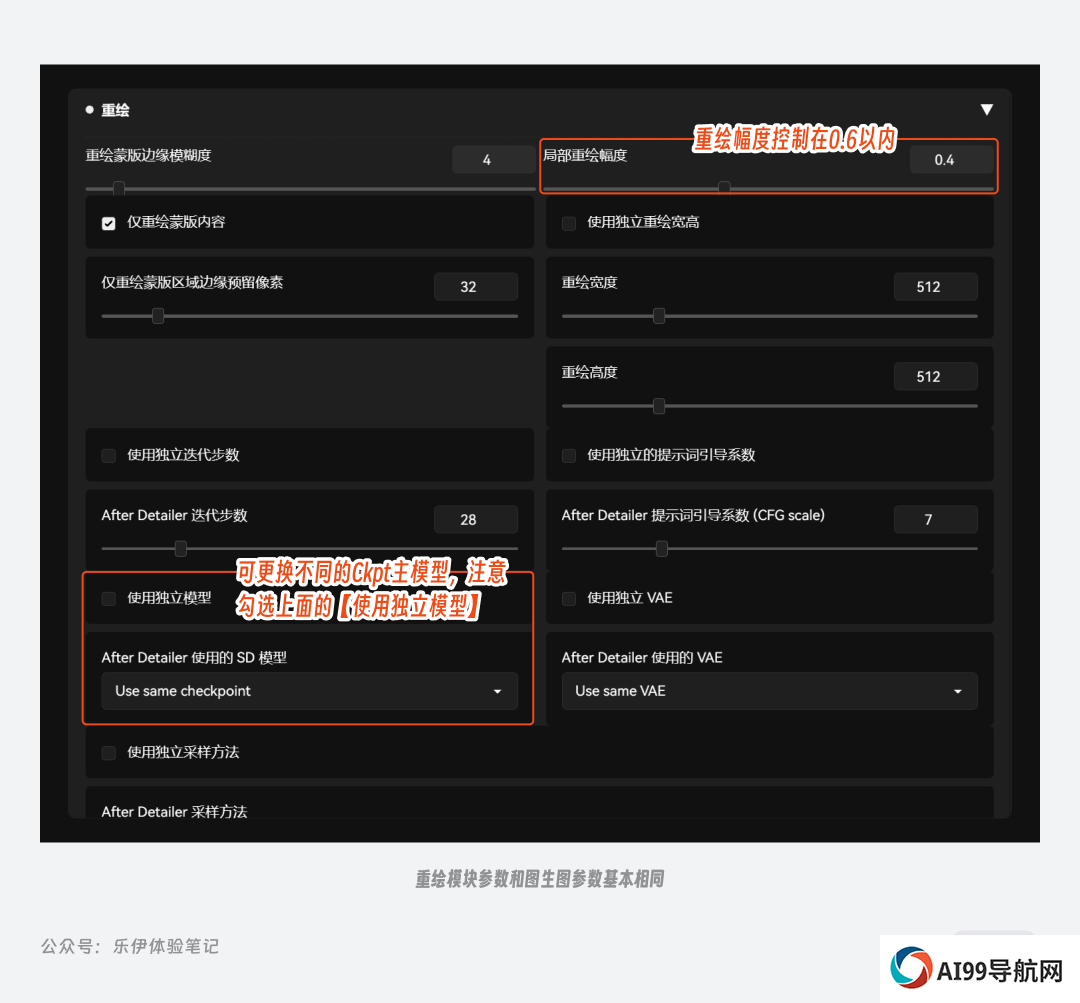Click the CFG scale slider handle
This screenshot has width=1080, height=1003.
coord(662,548)
